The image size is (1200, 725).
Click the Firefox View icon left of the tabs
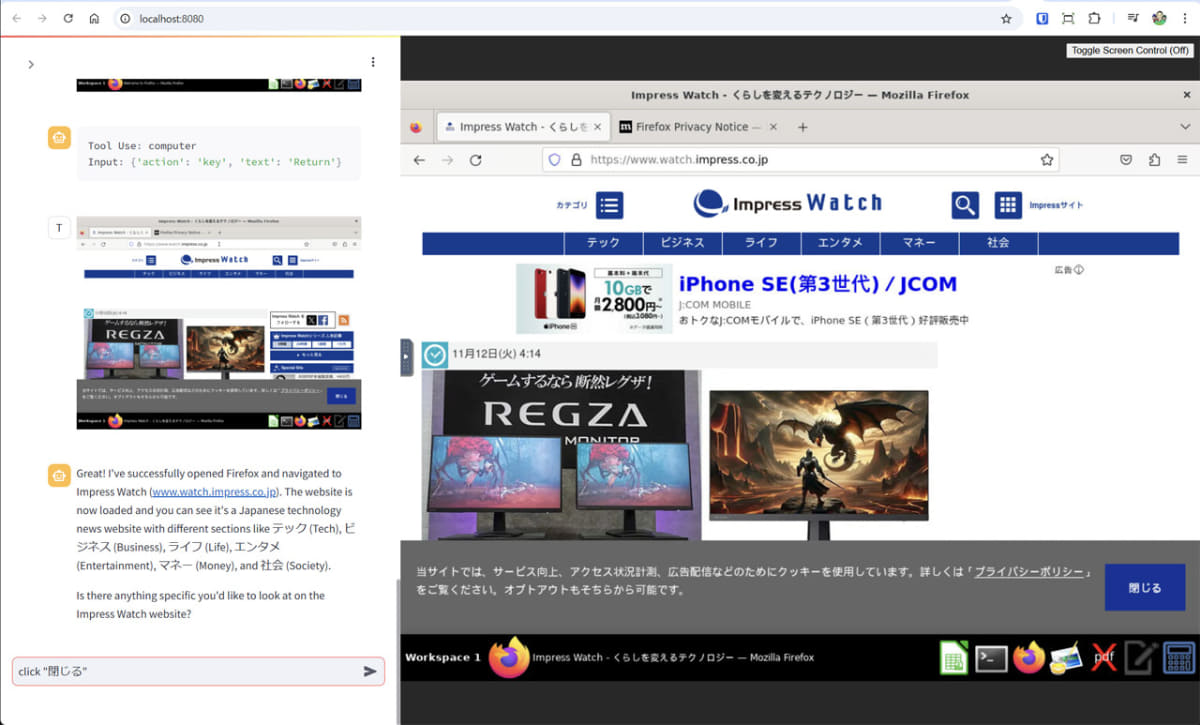(x=416, y=127)
